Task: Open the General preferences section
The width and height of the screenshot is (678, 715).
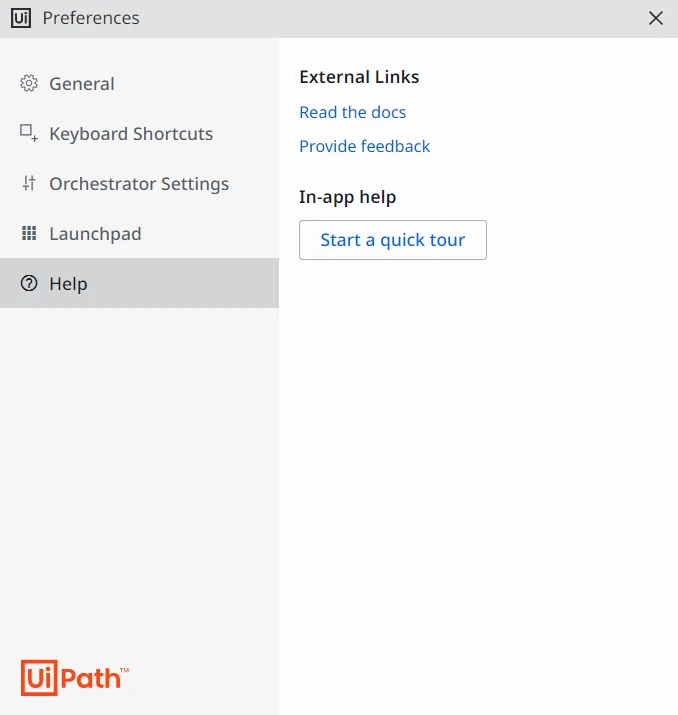Action: click(140, 83)
